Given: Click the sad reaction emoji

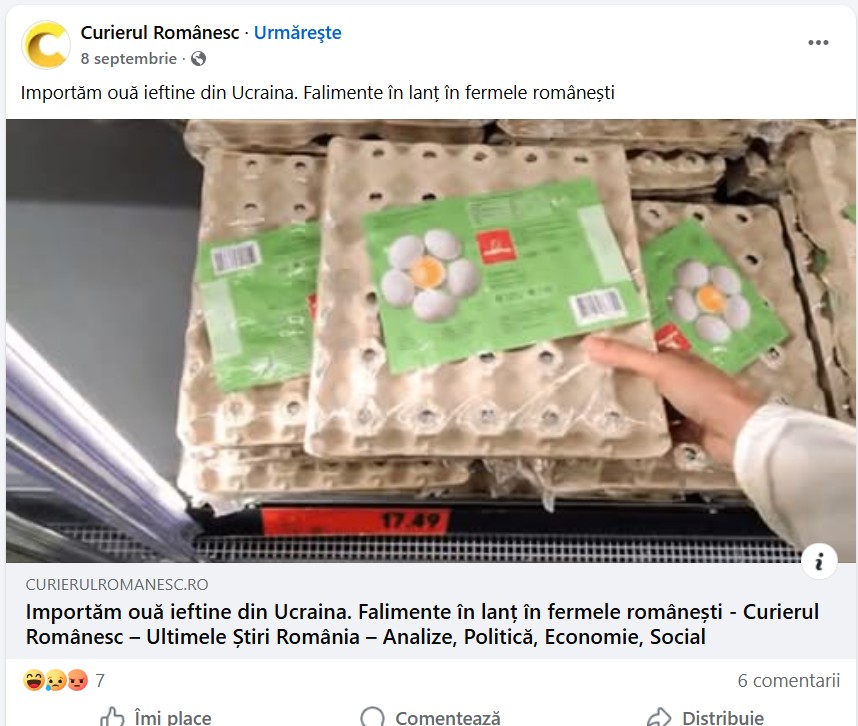Looking at the screenshot, I should click(55, 680).
